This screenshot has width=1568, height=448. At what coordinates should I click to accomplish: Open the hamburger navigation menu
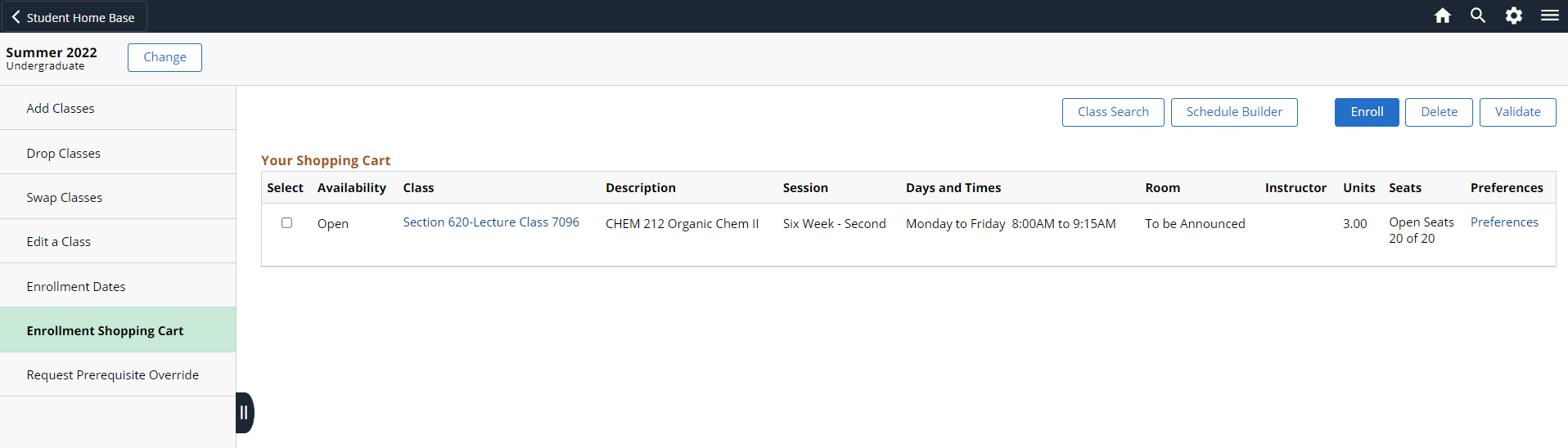[1550, 16]
